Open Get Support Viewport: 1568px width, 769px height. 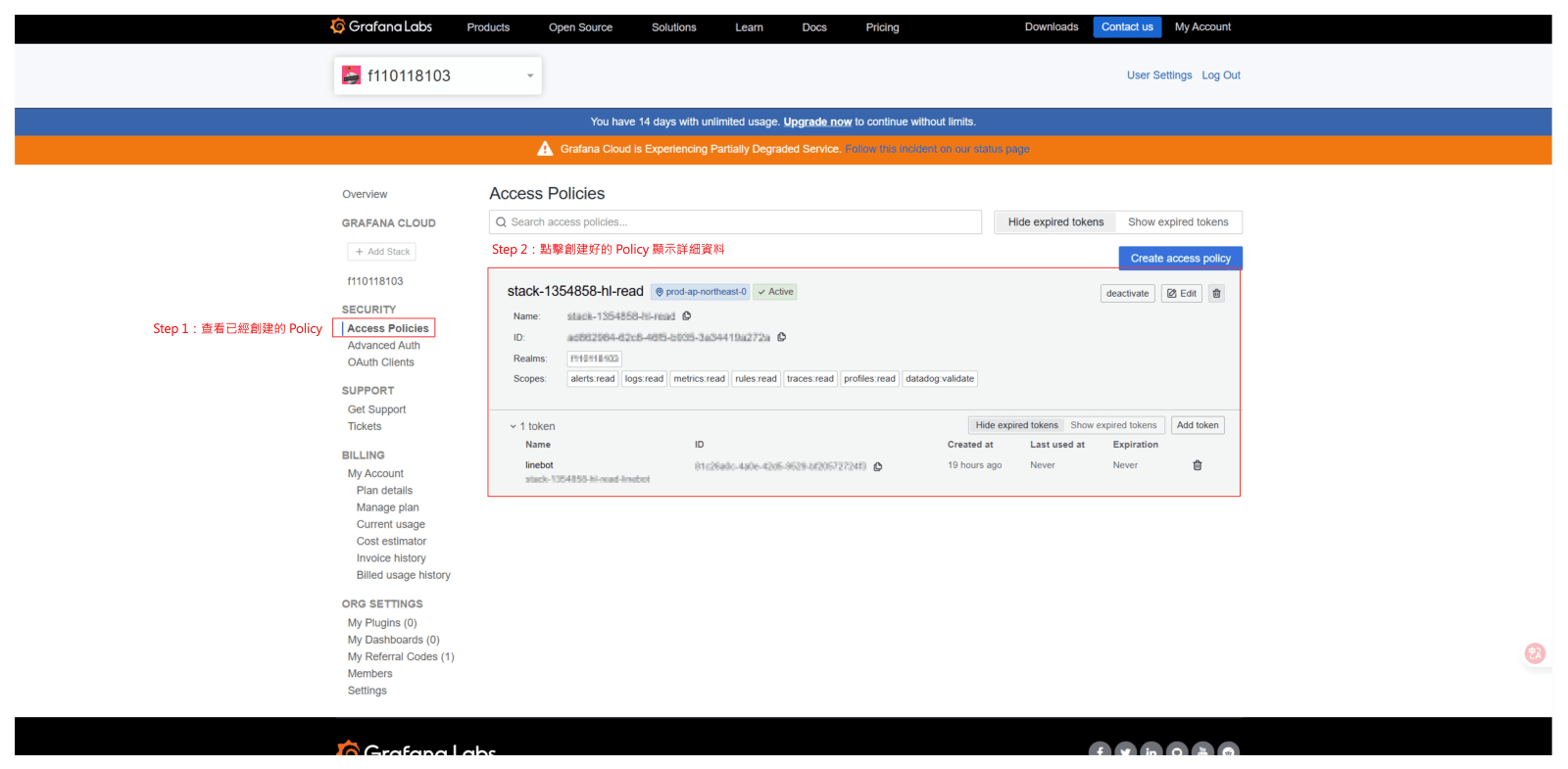[376, 409]
